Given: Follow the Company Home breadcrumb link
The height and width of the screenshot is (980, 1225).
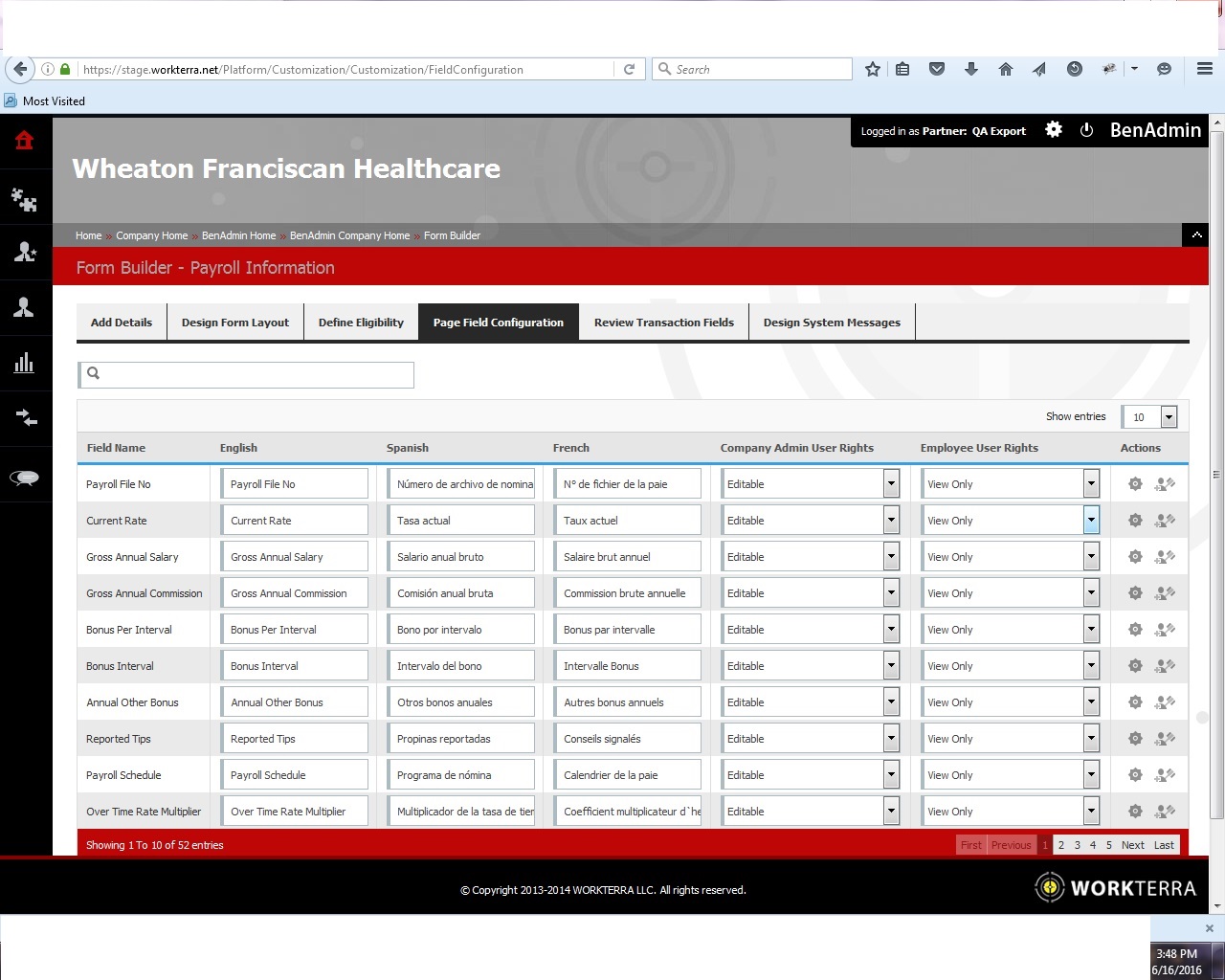Looking at the screenshot, I should pyautogui.click(x=152, y=235).
